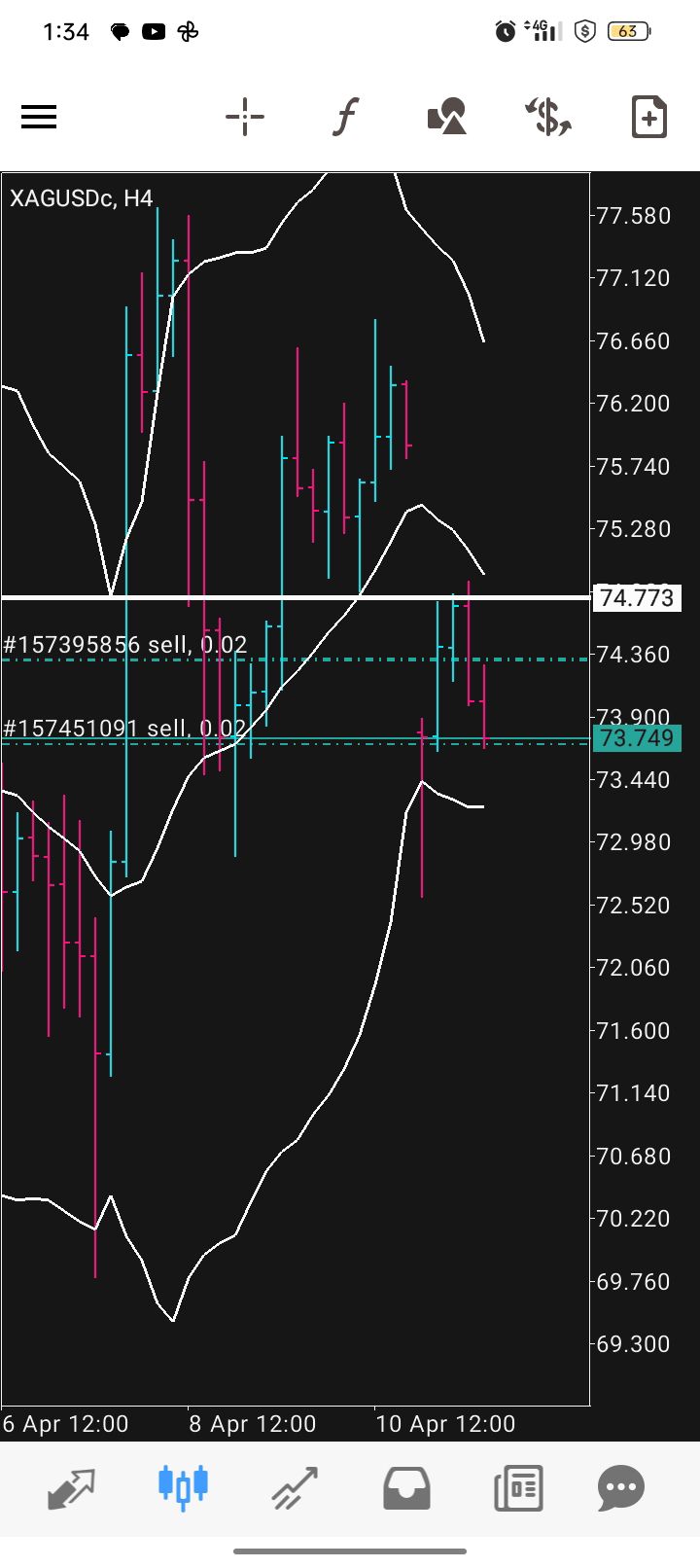Tap the 77.580 level on the price scale
Viewport: 700px width, 1568px height.
tap(633, 216)
